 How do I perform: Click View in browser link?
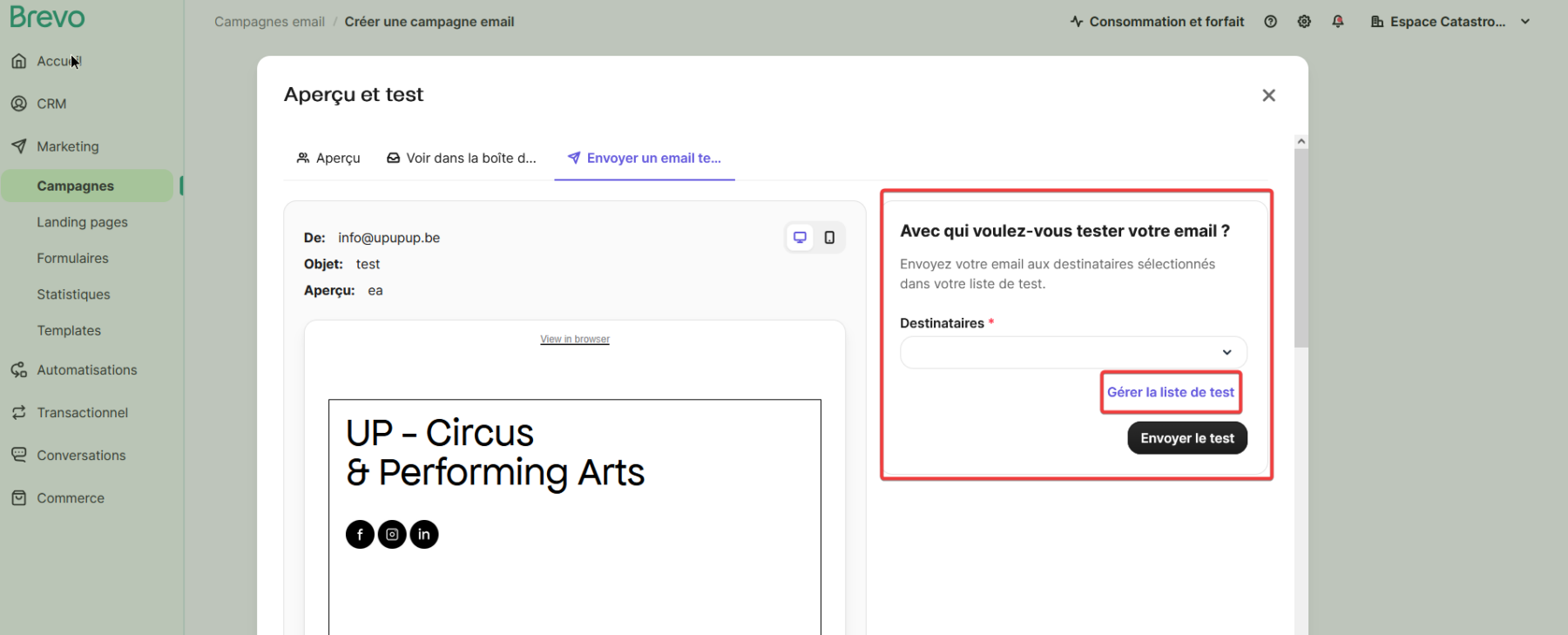pyautogui.click(x=575, y=340)
